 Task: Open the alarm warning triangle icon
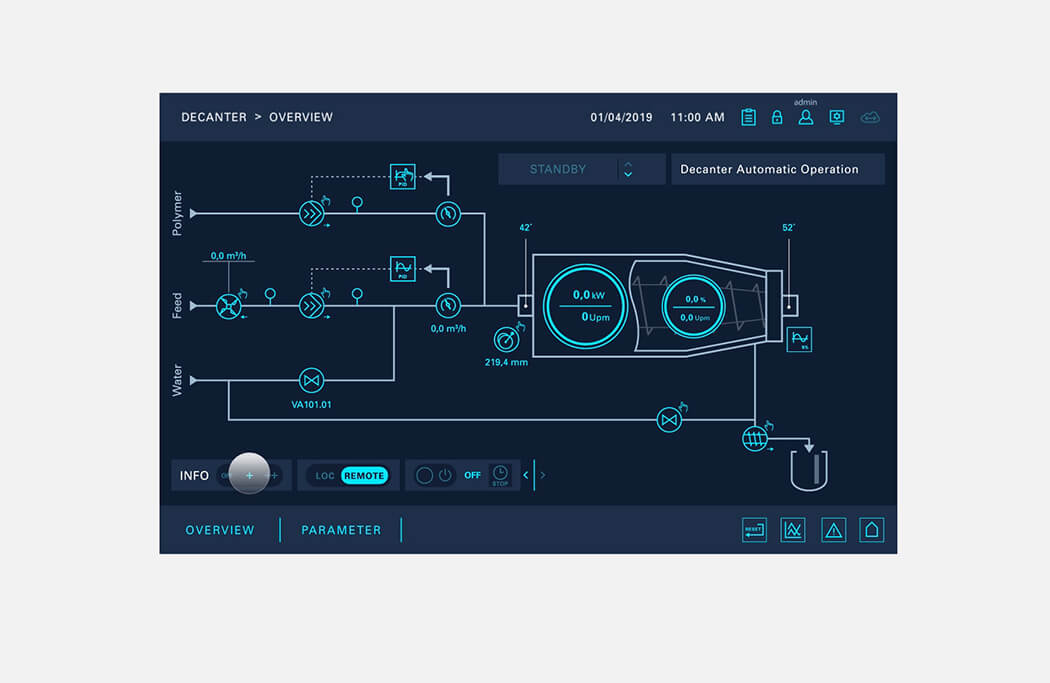pos(833,530)
